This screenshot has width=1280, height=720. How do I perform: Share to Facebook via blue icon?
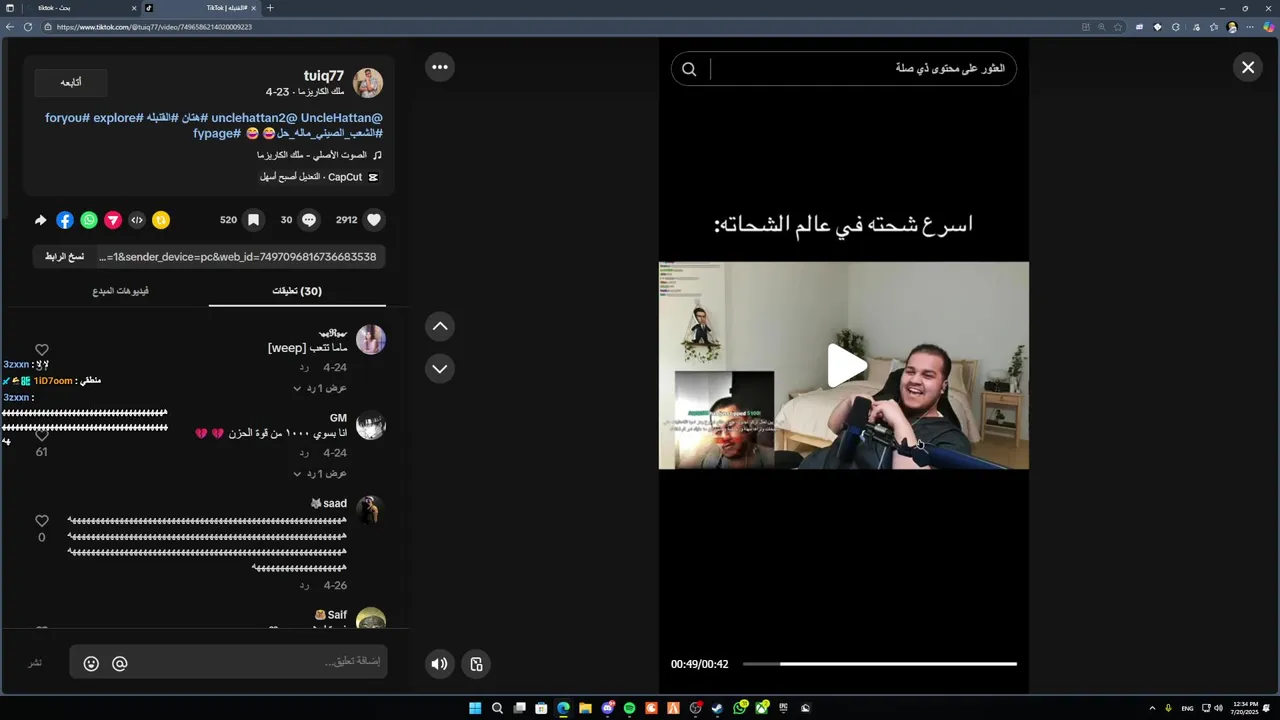point(65,220)
